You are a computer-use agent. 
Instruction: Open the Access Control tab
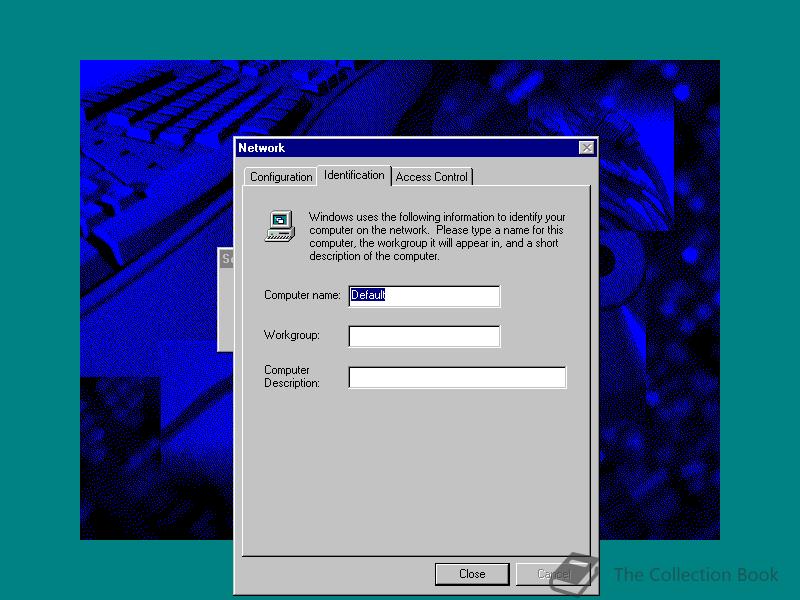432,177
